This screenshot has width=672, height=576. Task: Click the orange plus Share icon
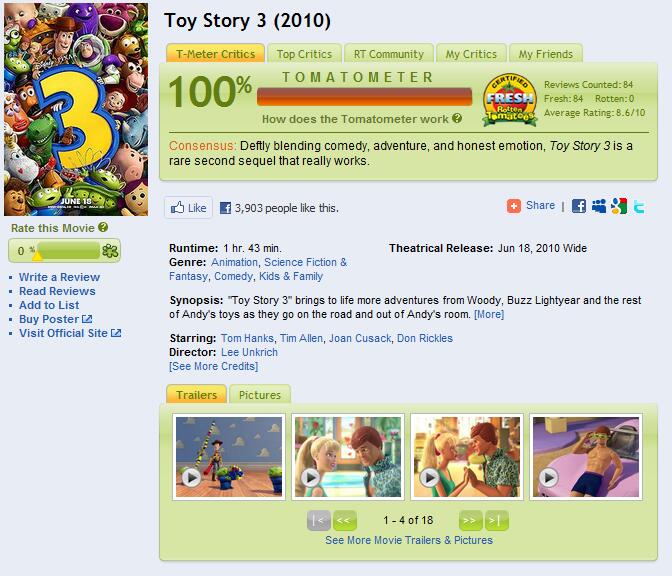514,206
